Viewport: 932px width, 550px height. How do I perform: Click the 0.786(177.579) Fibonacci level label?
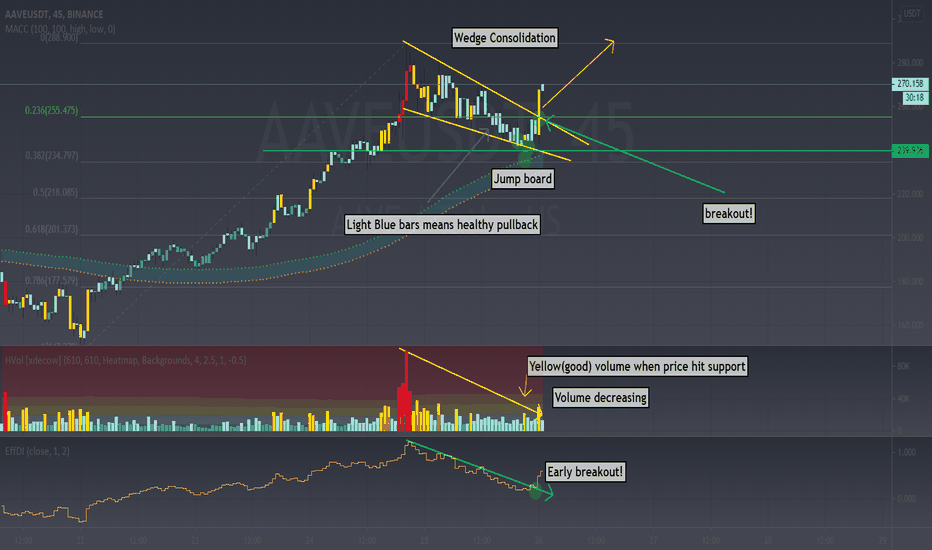(x=51, y=281)
